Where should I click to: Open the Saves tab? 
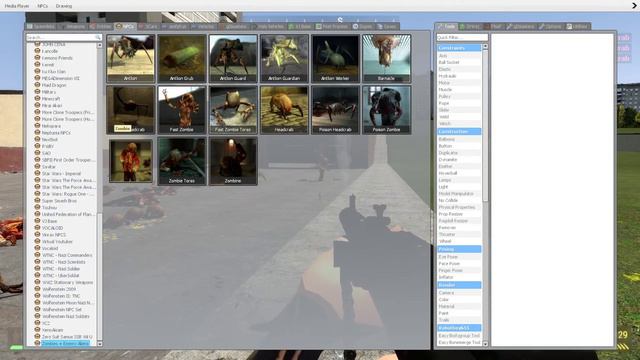pyautogui.click(x=387, y=27)
